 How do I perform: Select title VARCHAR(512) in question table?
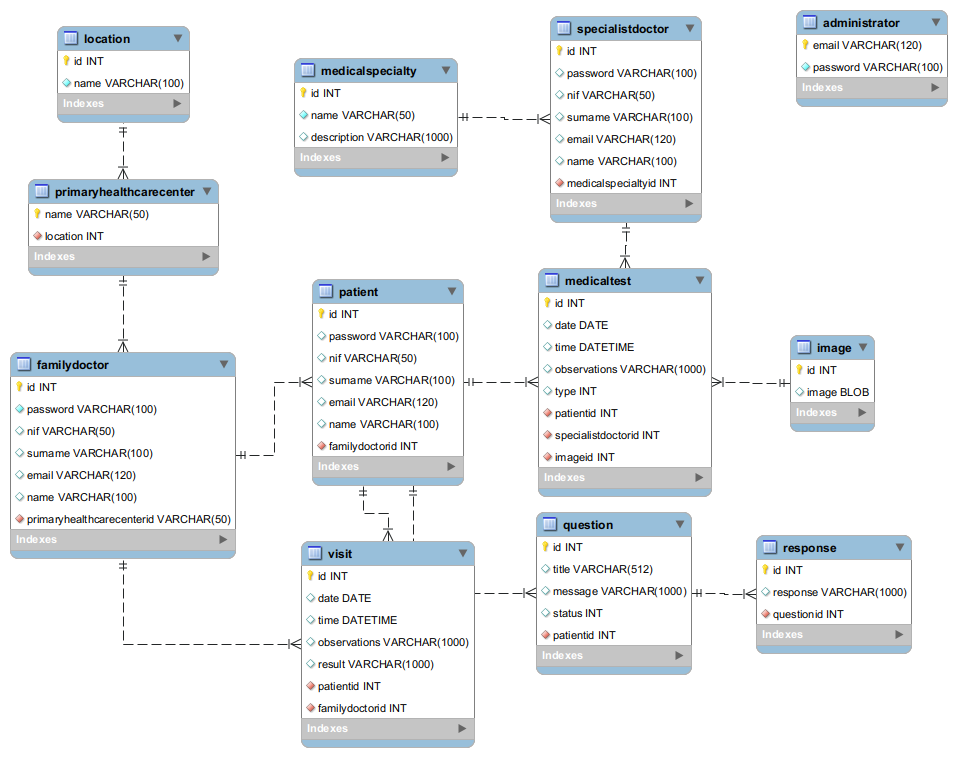click(602, 569)
